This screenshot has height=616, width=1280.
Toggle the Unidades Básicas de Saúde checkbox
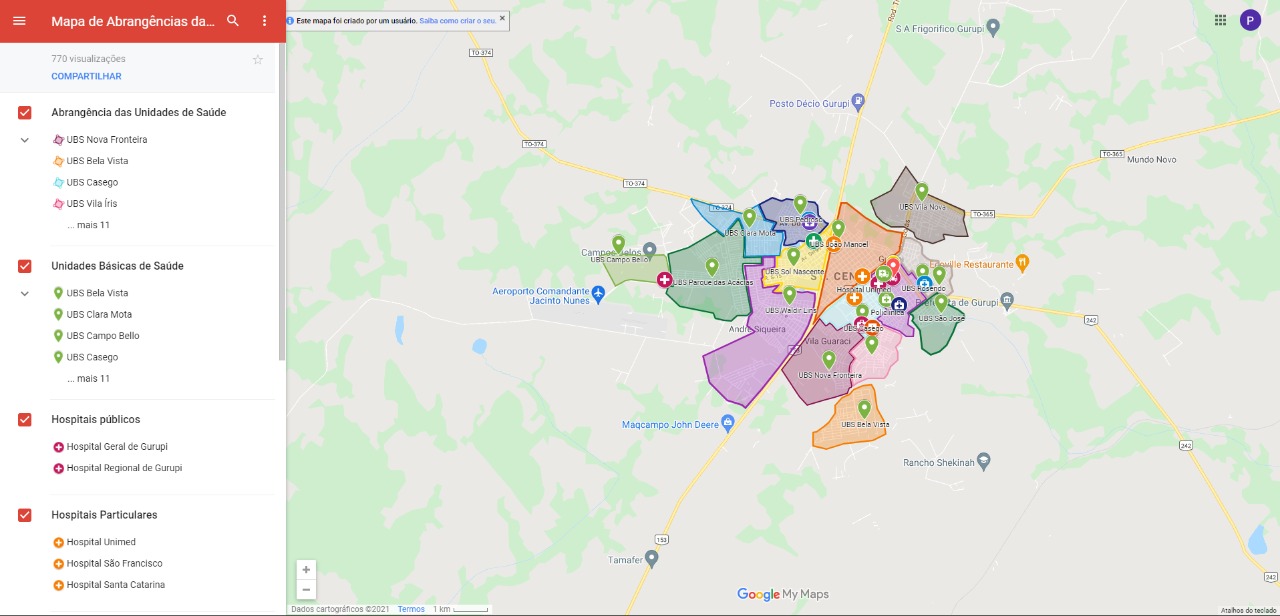click(25, 266)
